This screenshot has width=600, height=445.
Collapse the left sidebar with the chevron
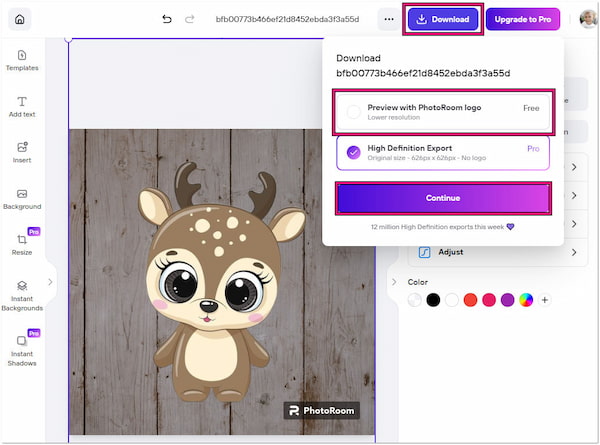50,282
